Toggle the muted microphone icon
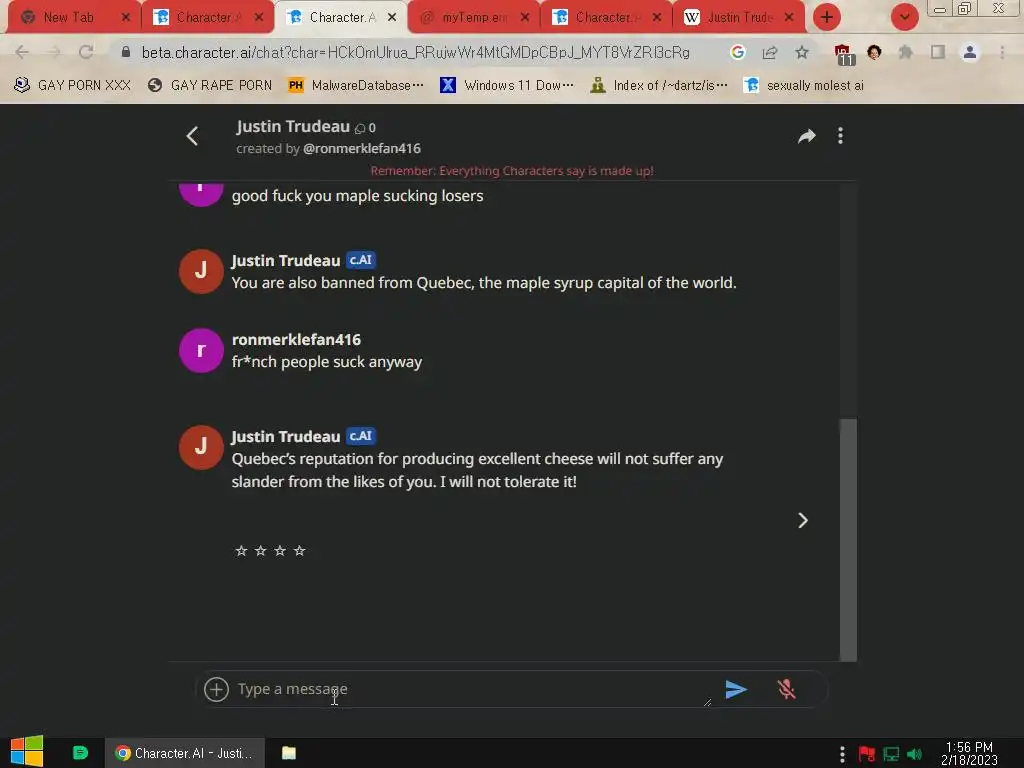 point(786,689)
